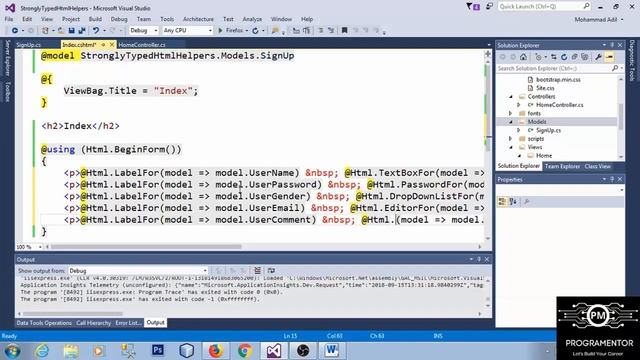Open the Call Hierarchy tab
Image resolution: width=640 pixels, height=360 pixels.
[93, 323]
